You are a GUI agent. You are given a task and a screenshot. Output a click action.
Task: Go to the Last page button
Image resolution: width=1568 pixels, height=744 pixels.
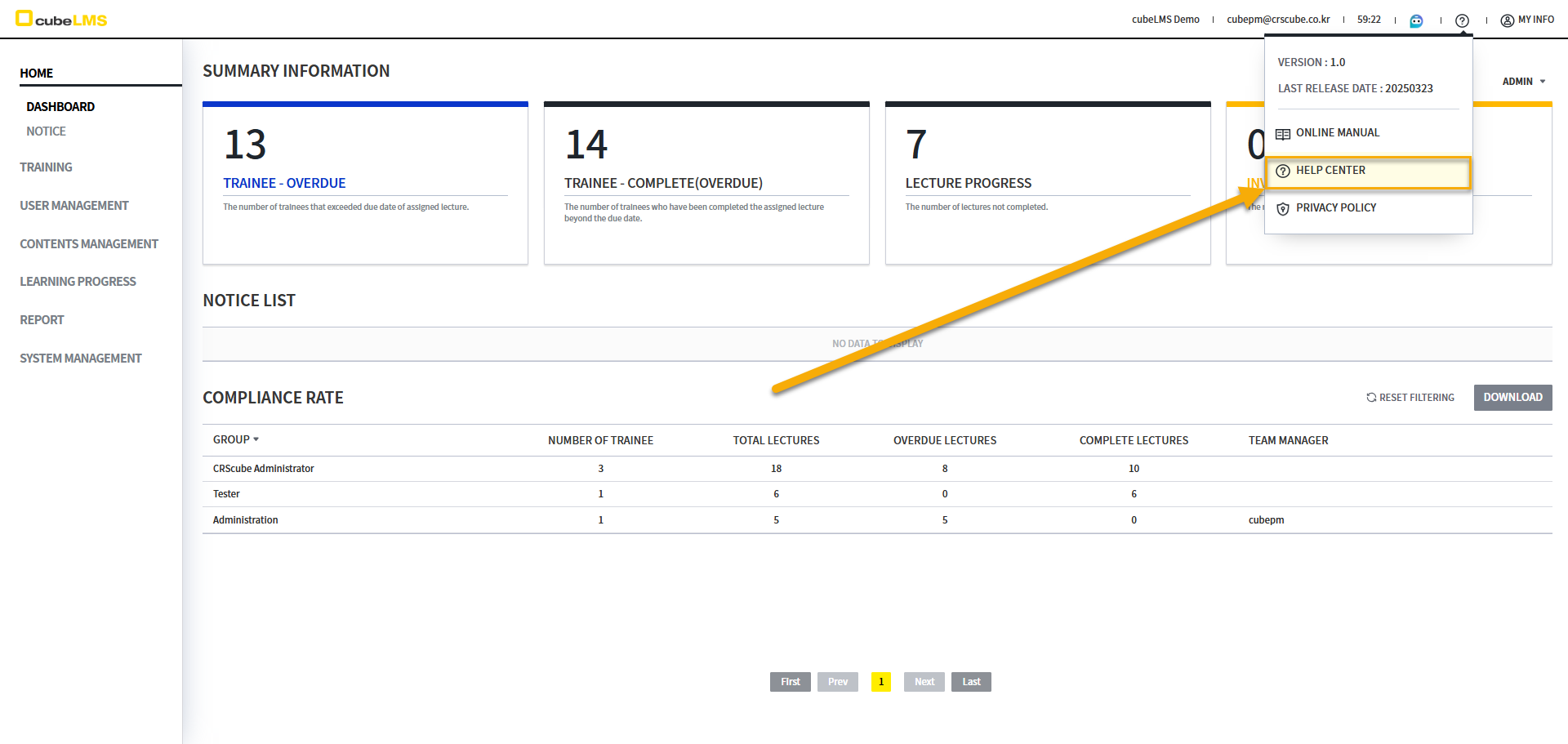point(971,682)
